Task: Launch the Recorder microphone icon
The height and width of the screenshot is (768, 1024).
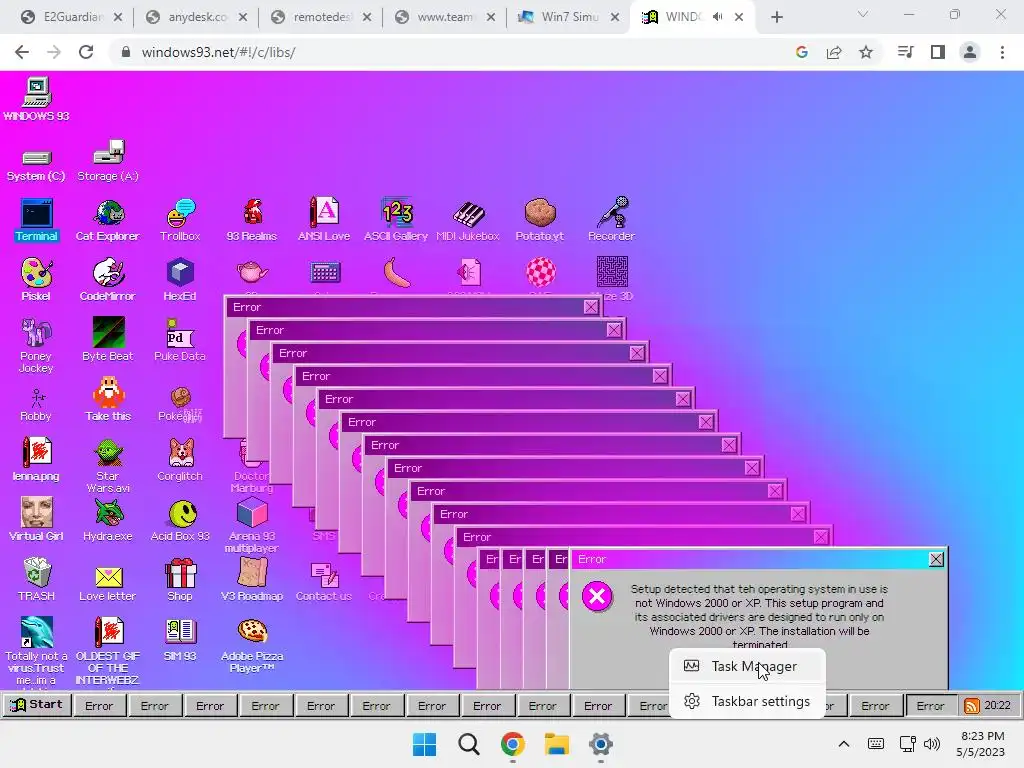Action: coord(611,220)
